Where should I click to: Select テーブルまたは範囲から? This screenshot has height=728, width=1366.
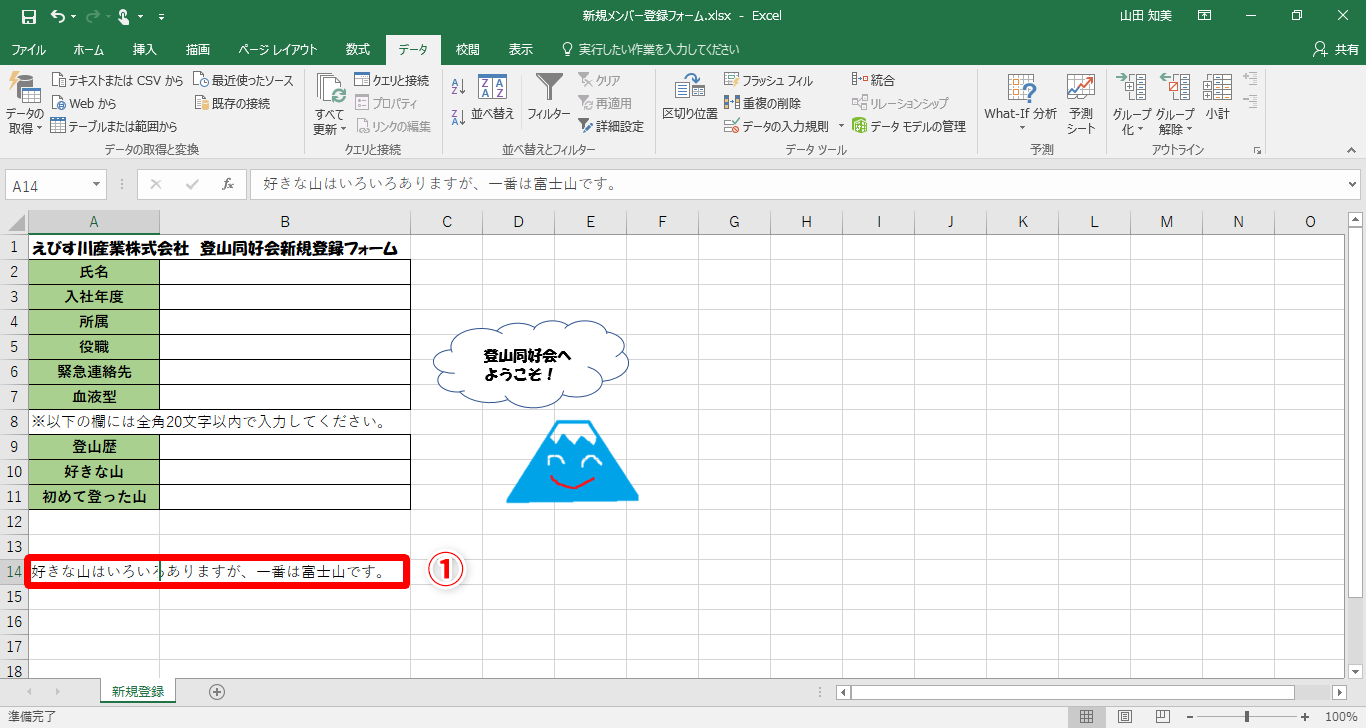[x=114, y=126]
